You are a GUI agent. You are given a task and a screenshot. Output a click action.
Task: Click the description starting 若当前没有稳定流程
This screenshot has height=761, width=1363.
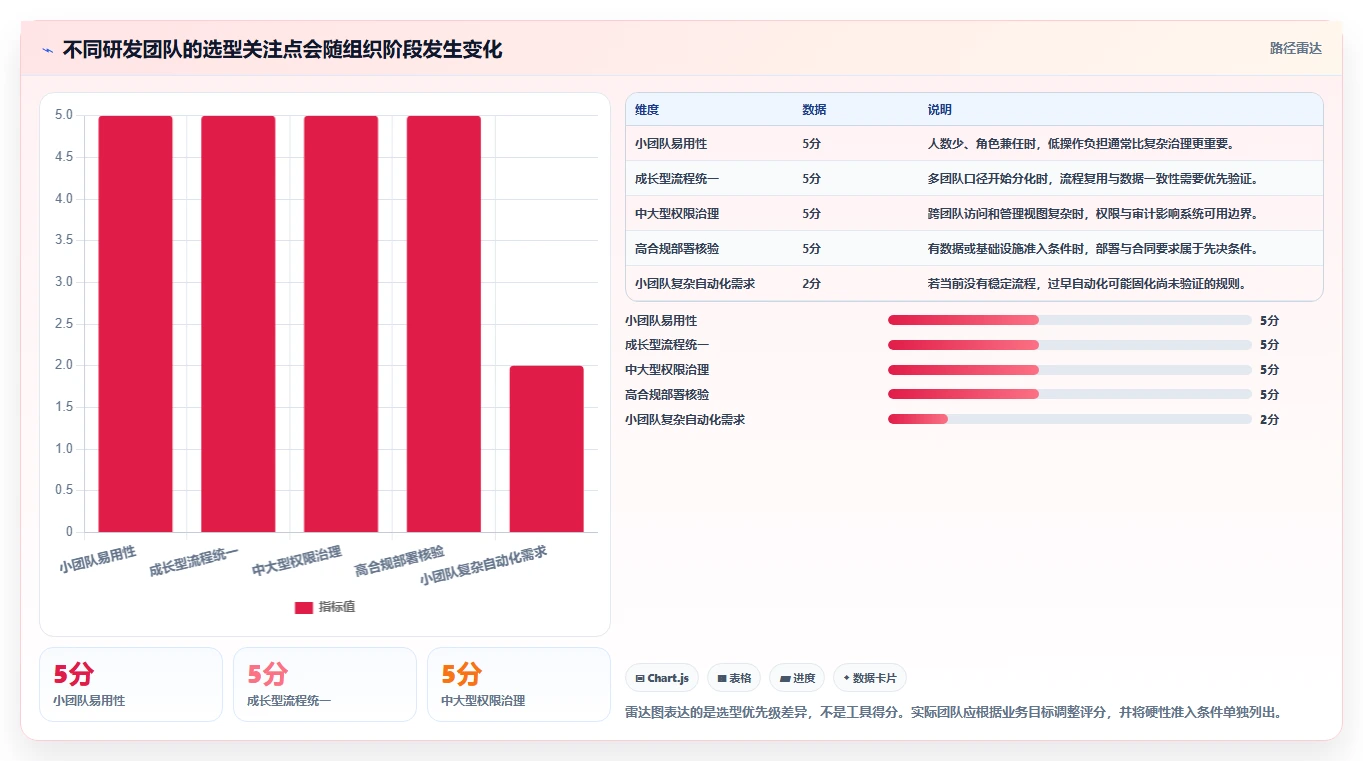(1086, 284)
